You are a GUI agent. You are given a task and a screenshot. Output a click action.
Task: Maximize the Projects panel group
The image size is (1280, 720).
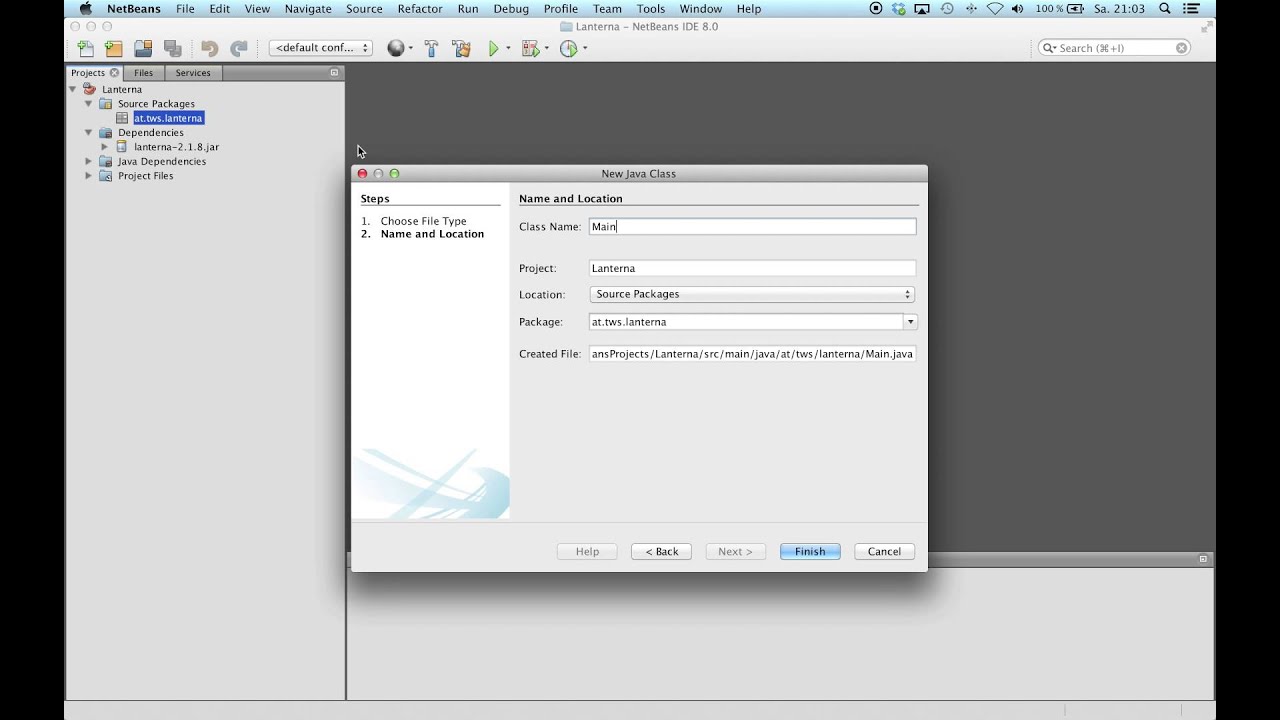(x=334, y=73)
